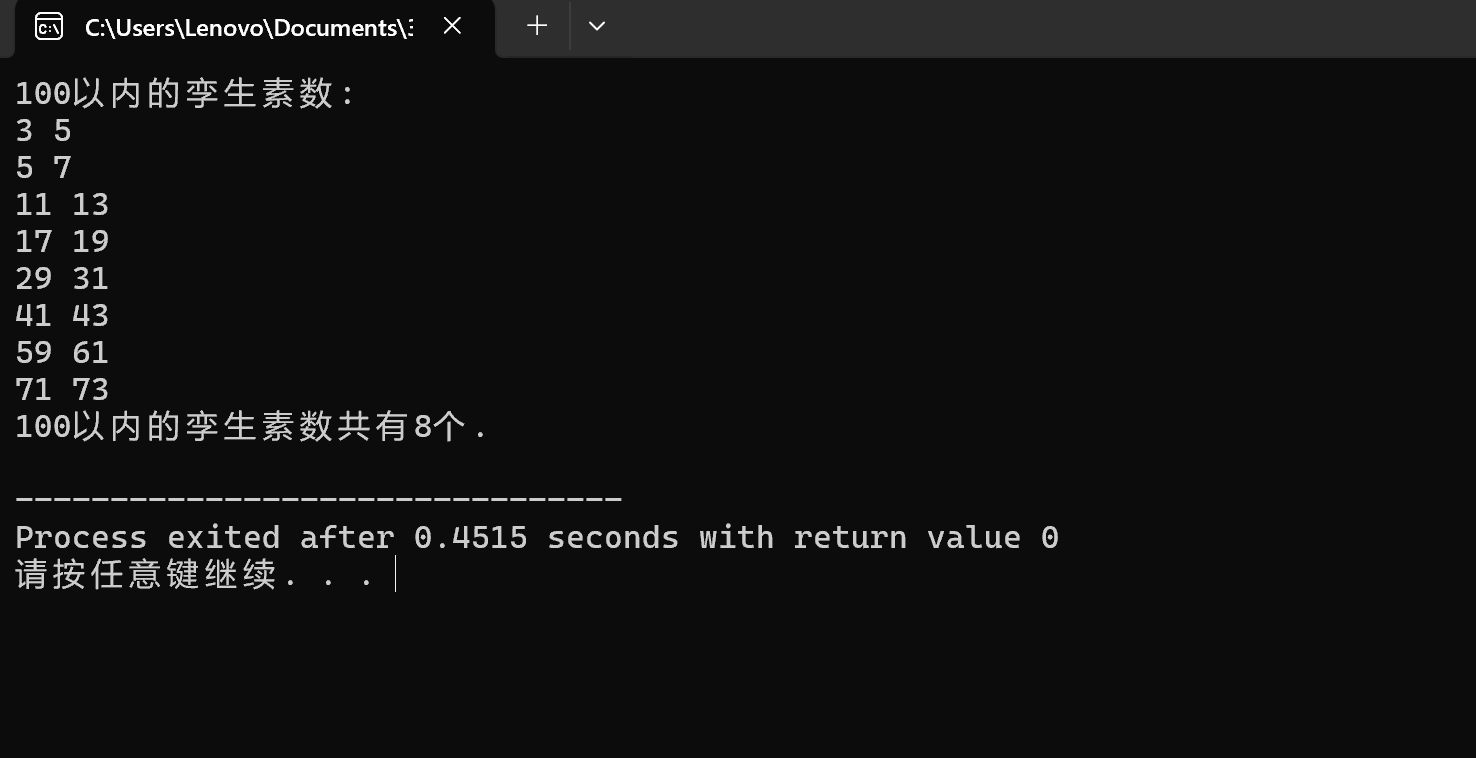Screen dimensions: 1476x758
Task: Click the output line showing 3 5
Action: point(43,131)
